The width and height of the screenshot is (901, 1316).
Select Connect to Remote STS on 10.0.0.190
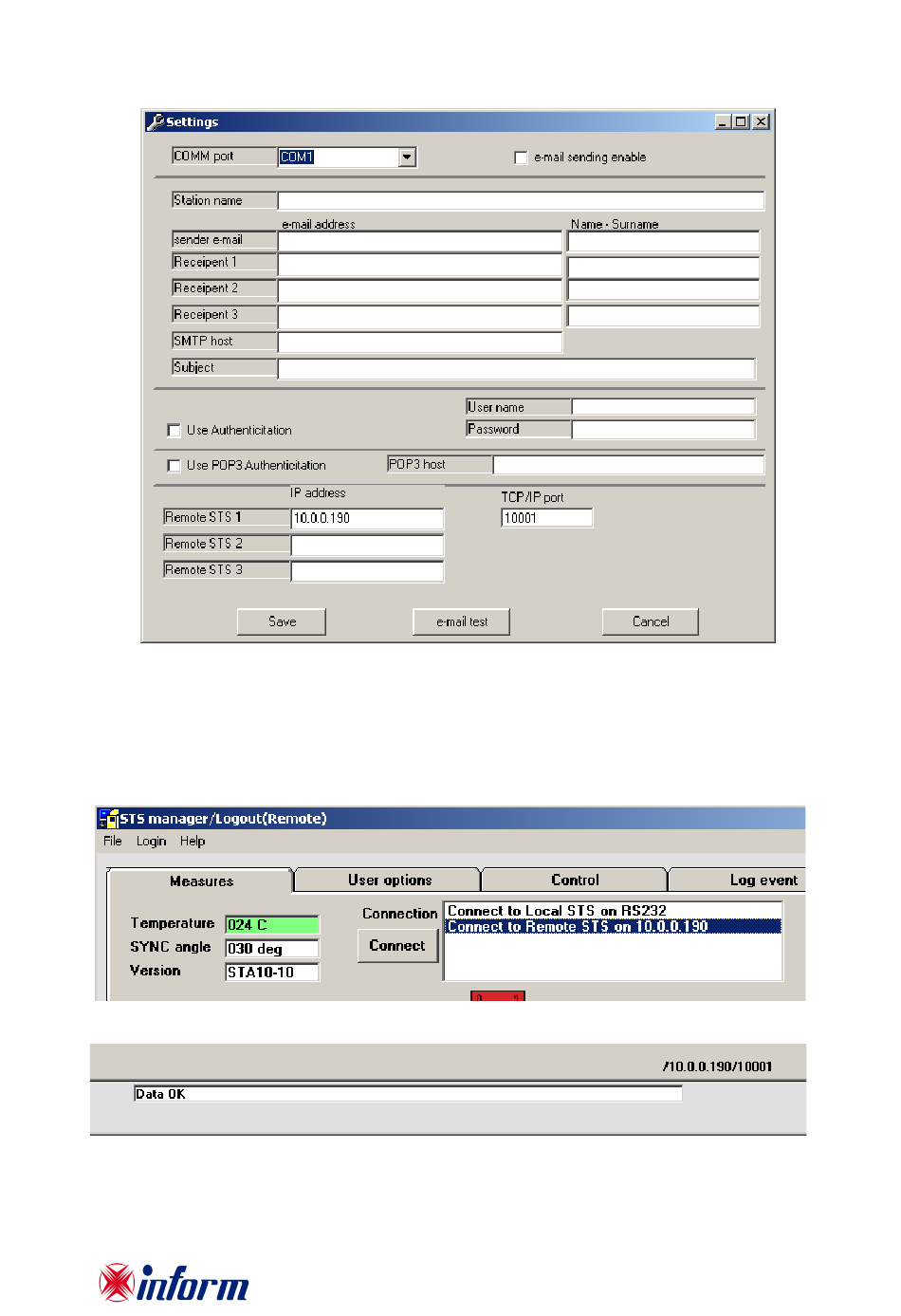613,926
